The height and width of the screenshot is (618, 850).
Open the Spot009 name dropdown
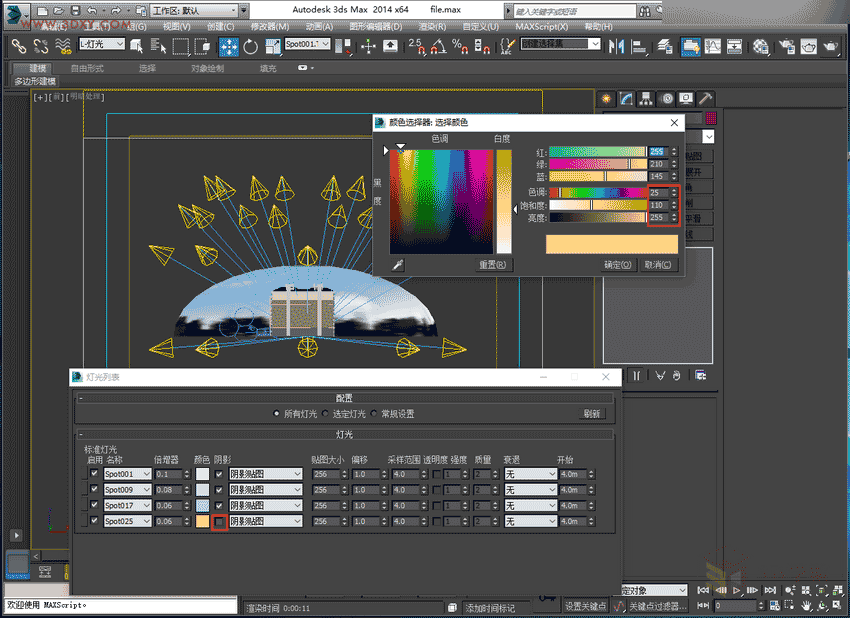coord(146,490)
